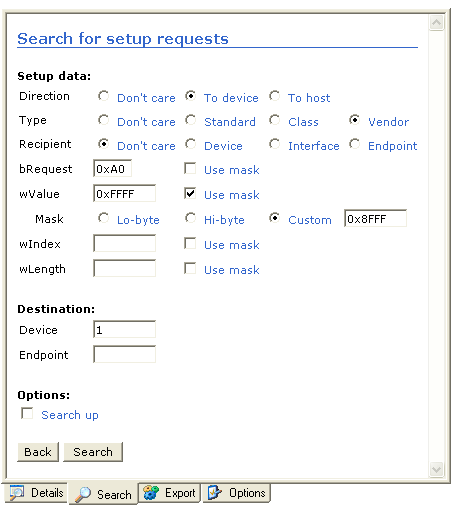Click the Back button
This screenshot has width=453, height=510.
[38, 452]
